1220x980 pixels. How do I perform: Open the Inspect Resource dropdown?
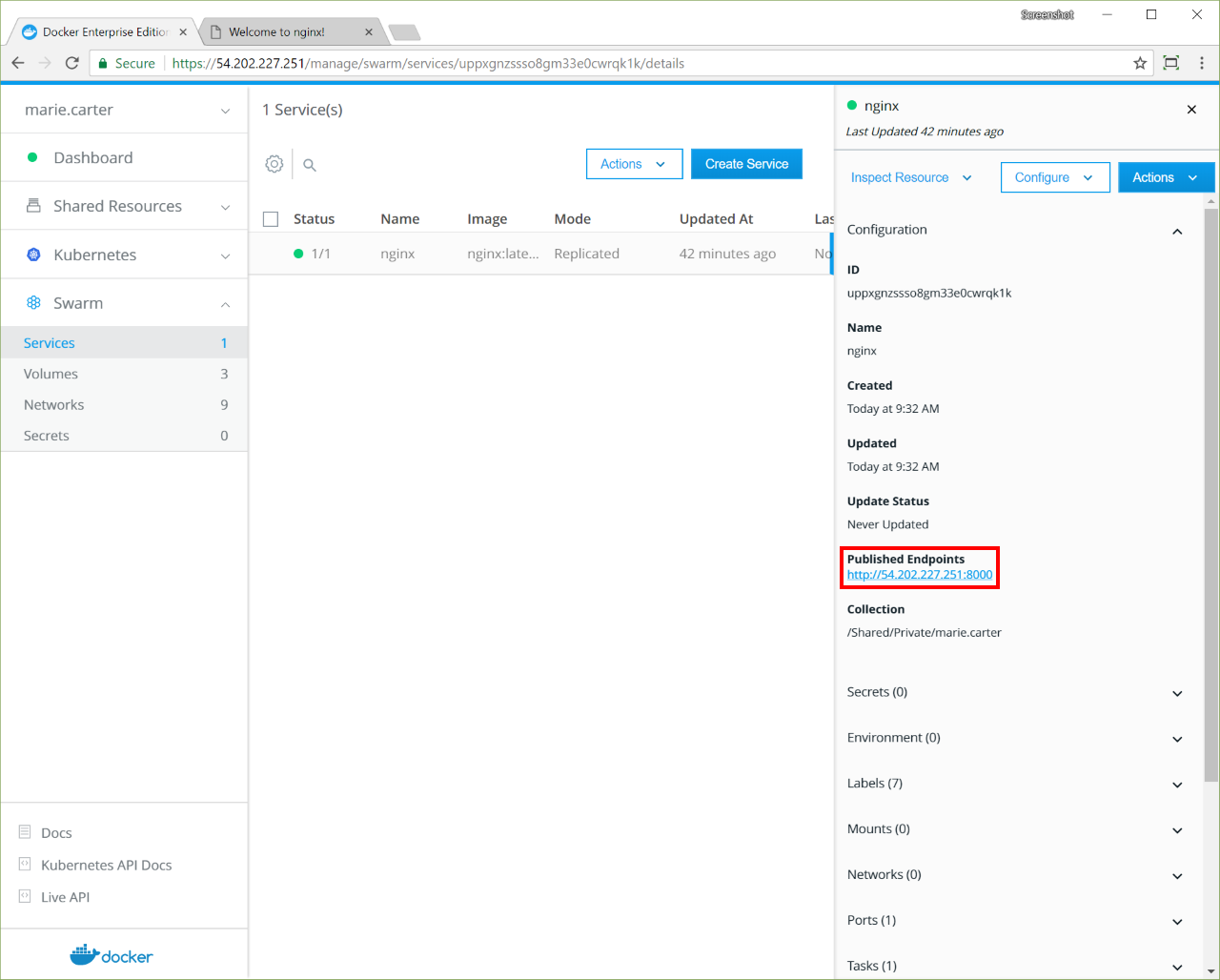click(910, 177)
